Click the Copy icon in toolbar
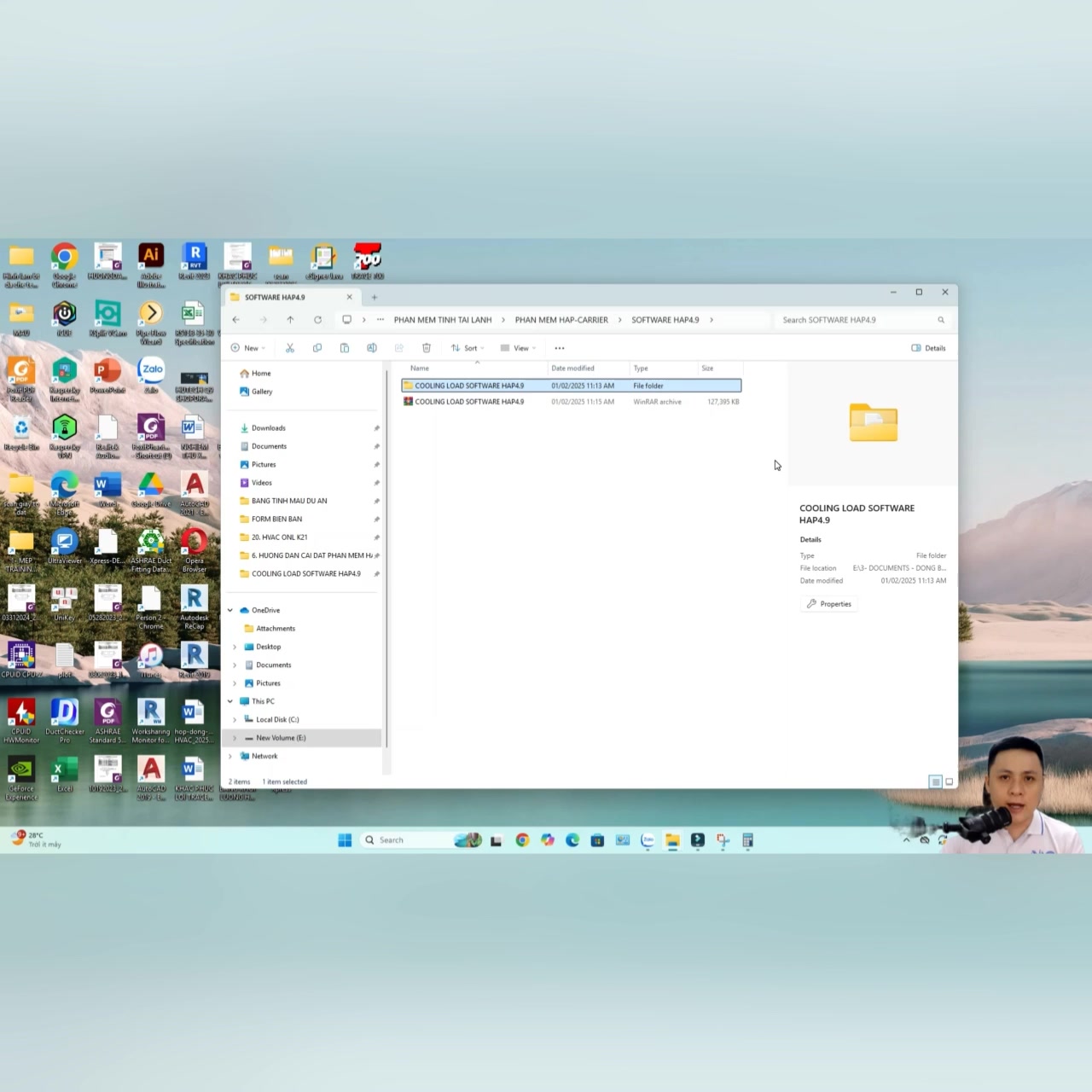The width and height of the screenshot is (1092, 1092). coord(317,348)
